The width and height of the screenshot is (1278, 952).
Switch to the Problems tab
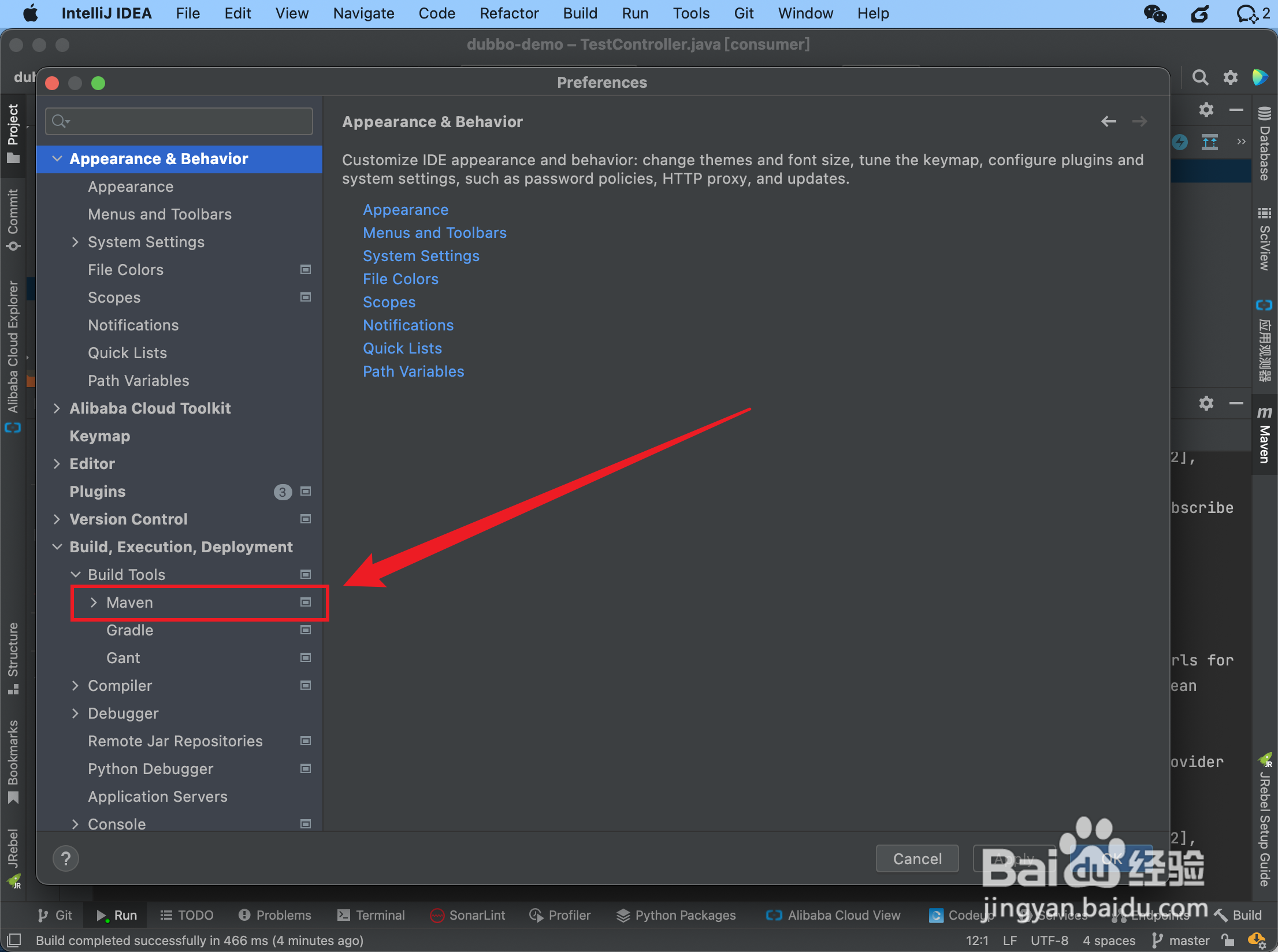[275, 915]
